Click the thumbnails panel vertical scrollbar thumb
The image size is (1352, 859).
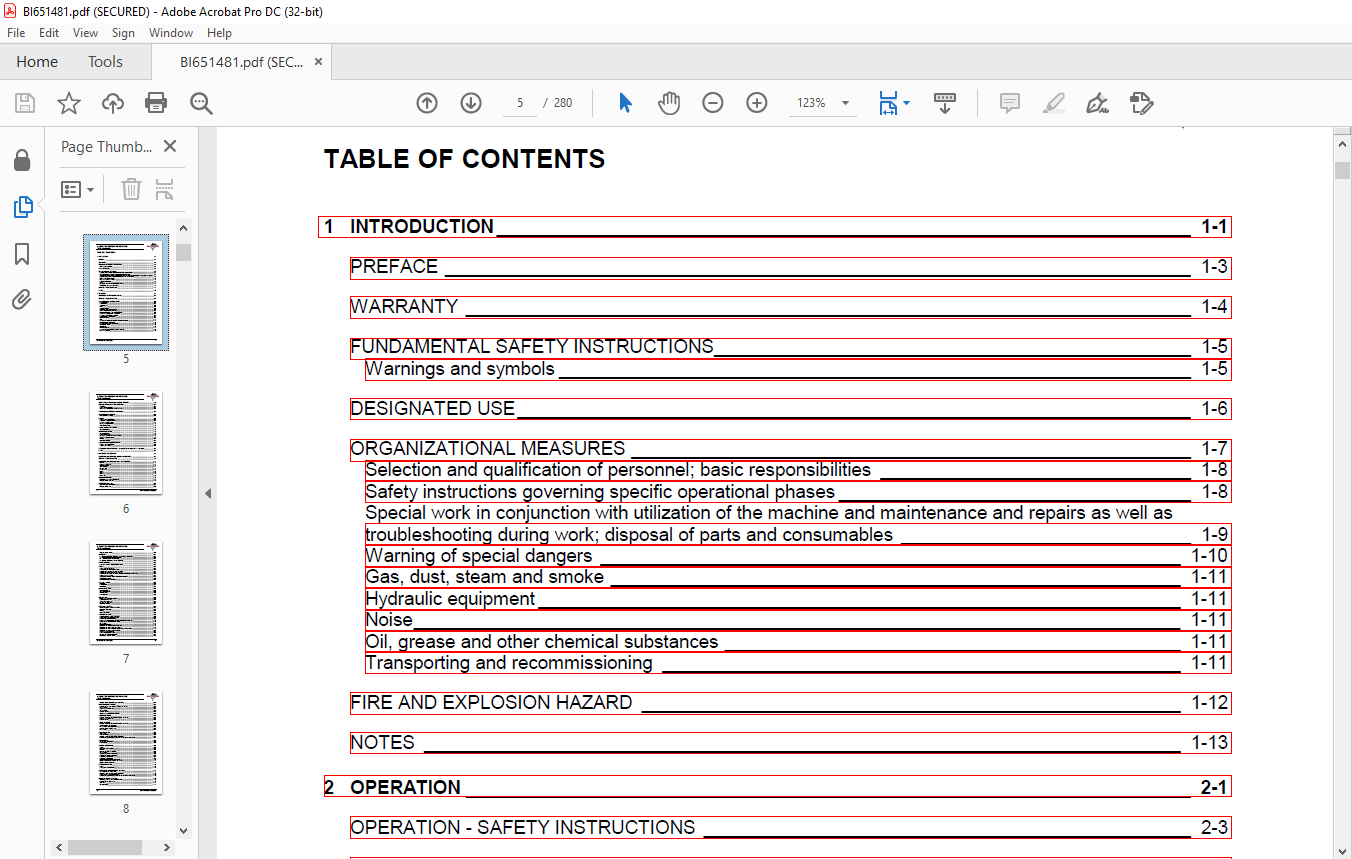[x=183, y=252]
